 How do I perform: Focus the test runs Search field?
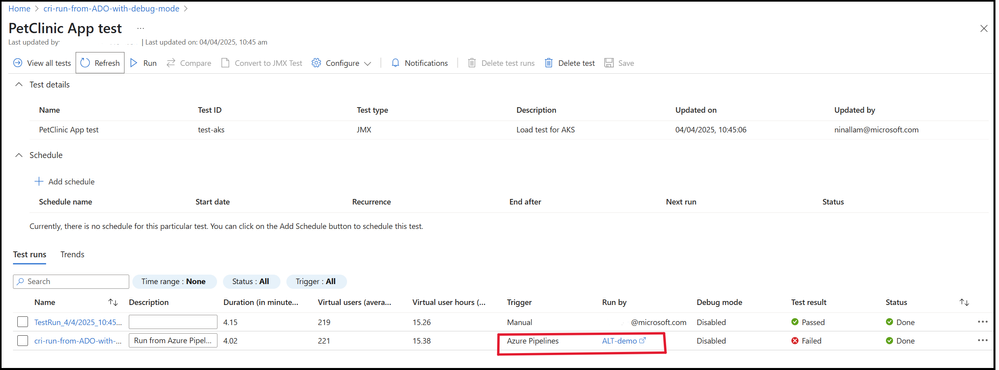(71, 281)
